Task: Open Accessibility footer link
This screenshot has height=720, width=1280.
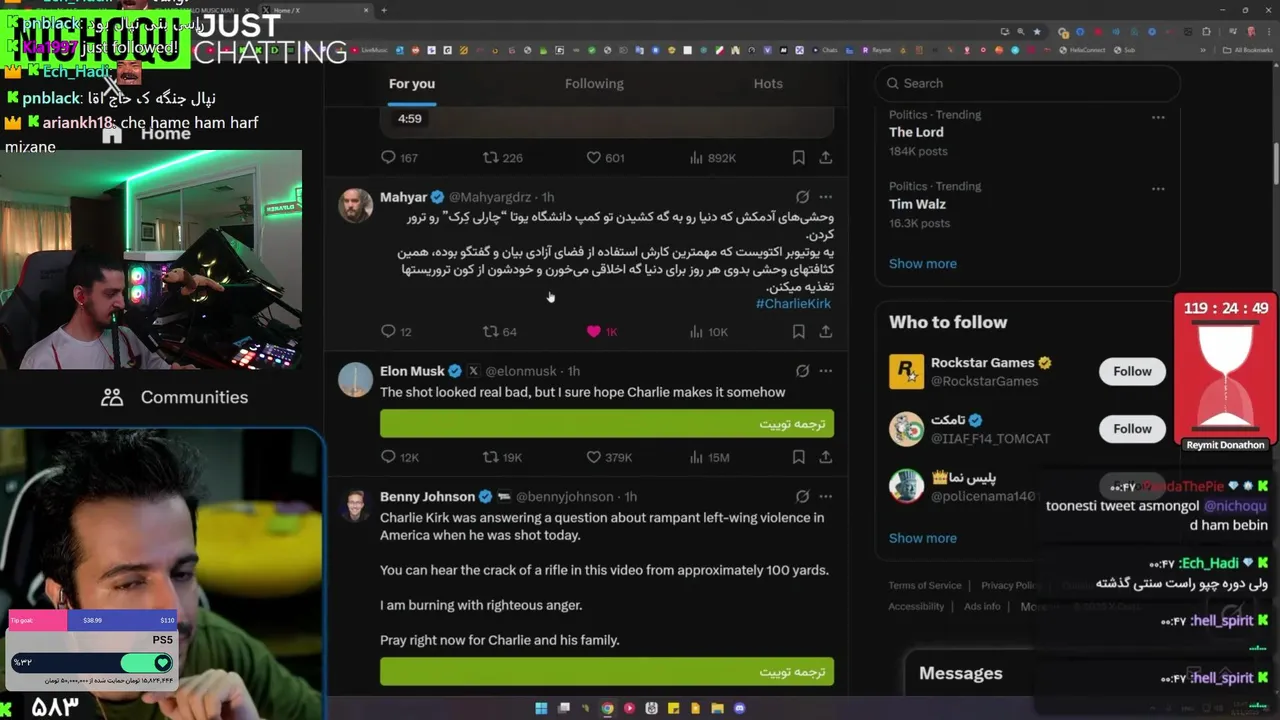Action: pos(916,607)
